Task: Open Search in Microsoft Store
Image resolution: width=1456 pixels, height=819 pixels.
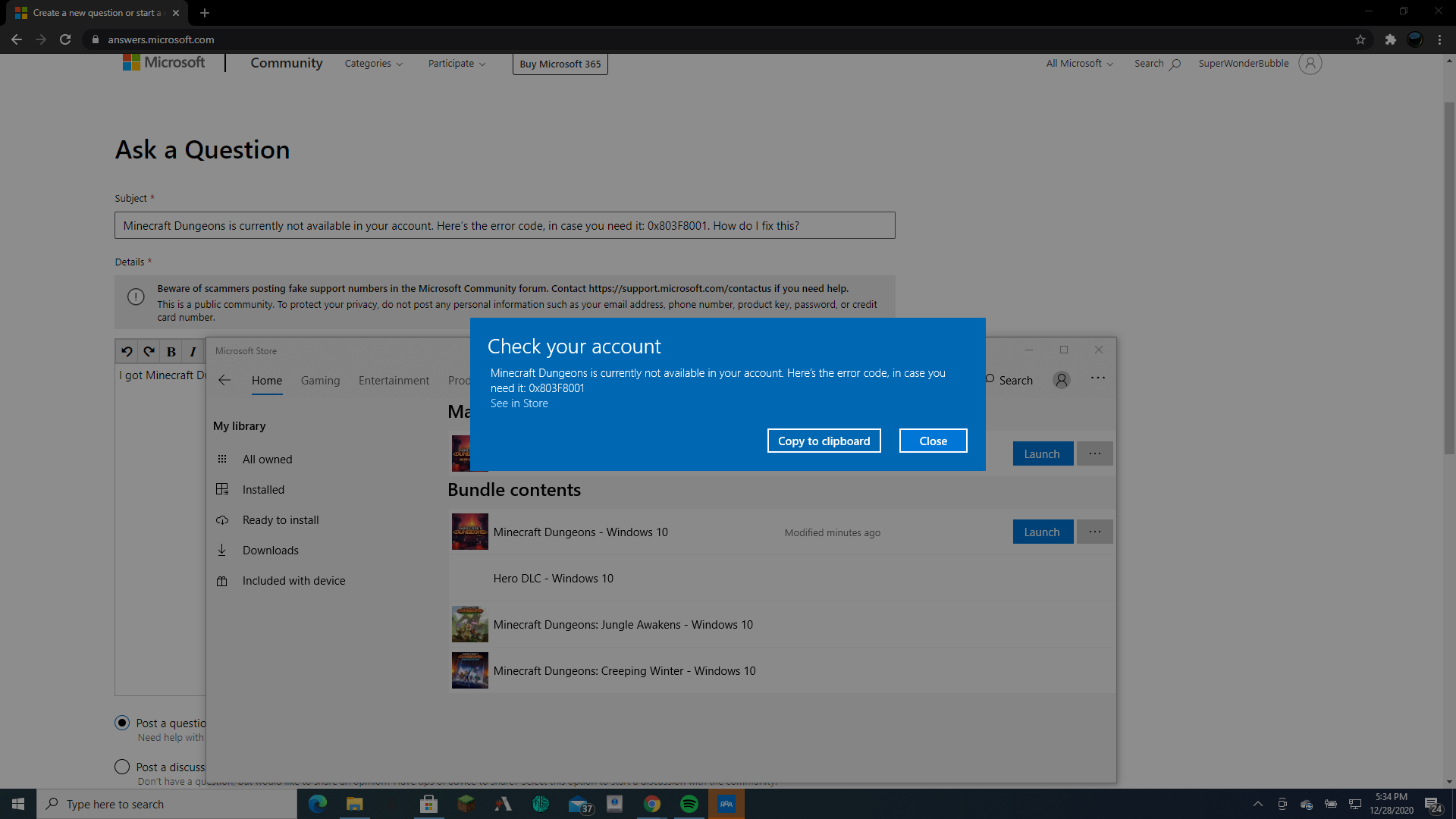Action: coord(1009,380)
